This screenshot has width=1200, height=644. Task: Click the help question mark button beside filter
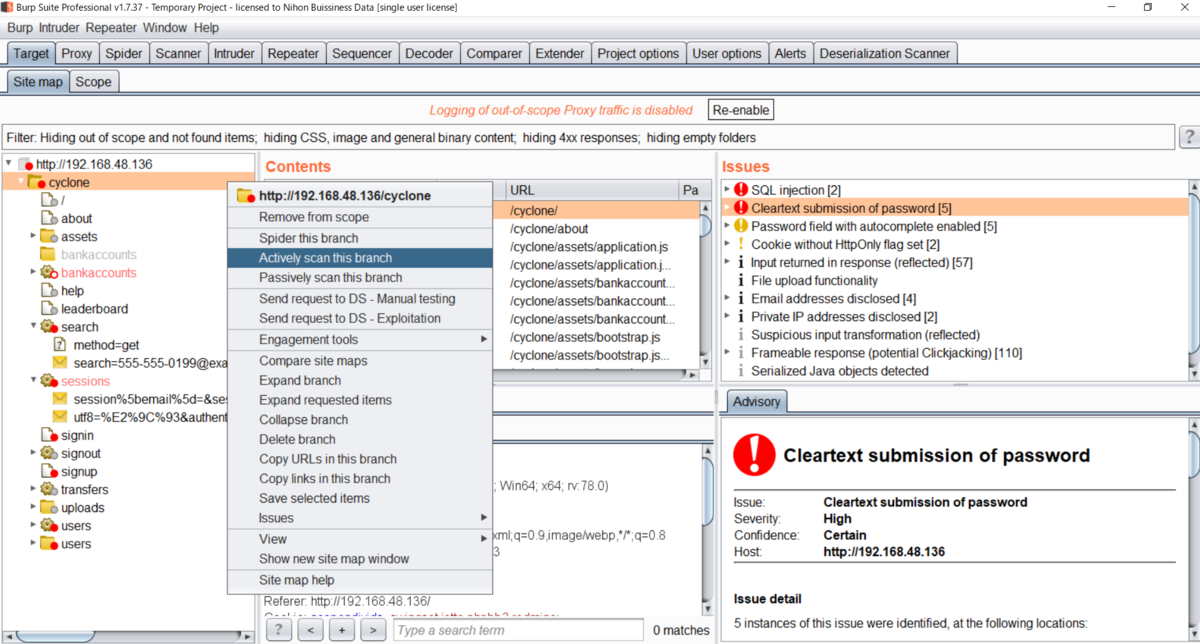click(1189, 137)
